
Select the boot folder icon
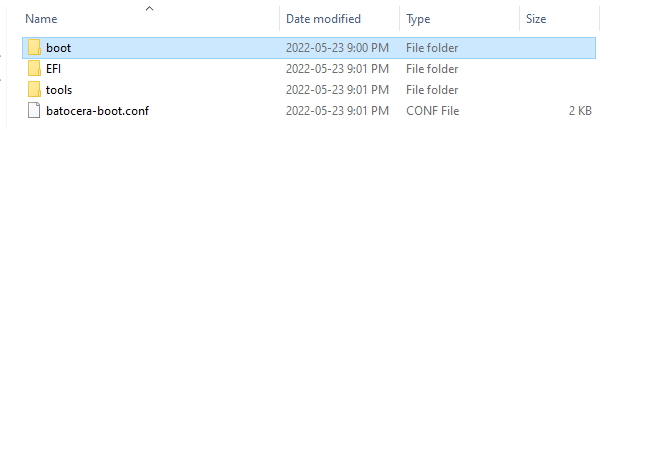pyautogui.click(x=34, y=48)
